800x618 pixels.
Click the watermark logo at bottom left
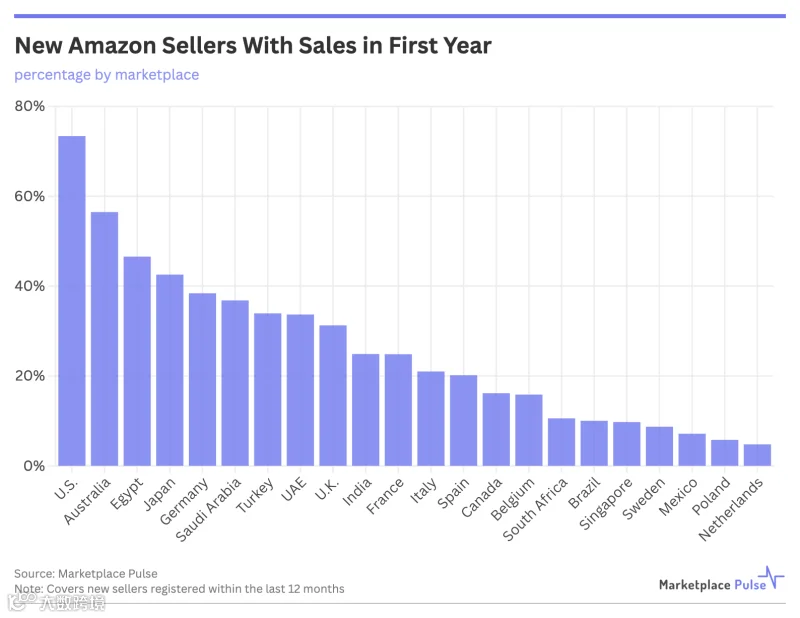pos(56,602)
